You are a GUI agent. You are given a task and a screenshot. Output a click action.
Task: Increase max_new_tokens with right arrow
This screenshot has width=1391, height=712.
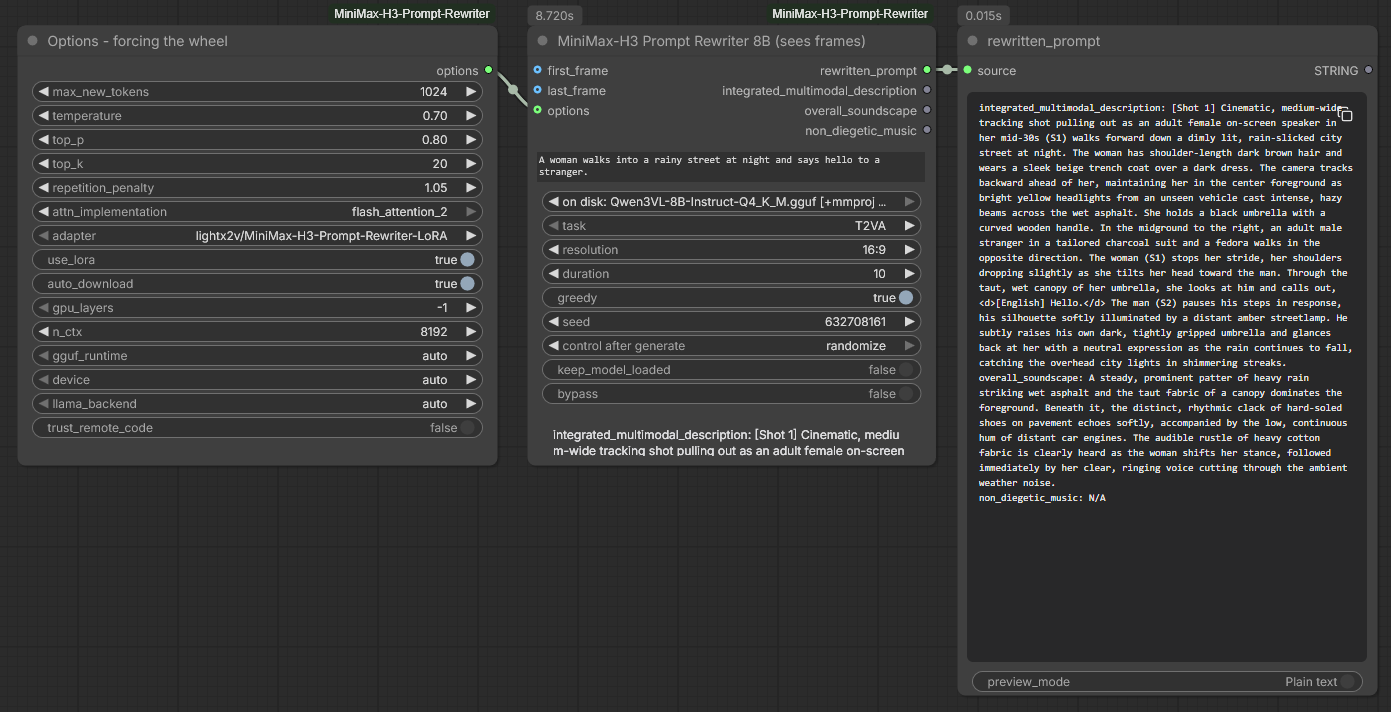[x=470, y=92]
